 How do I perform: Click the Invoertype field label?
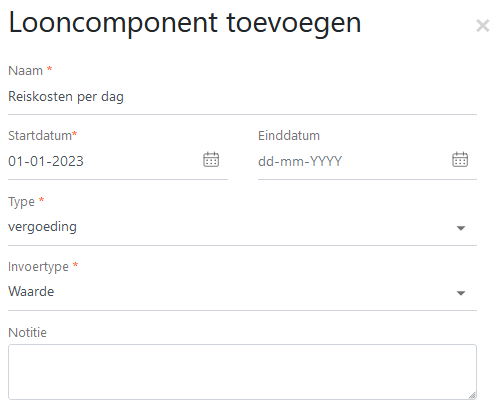pos(38,267)
